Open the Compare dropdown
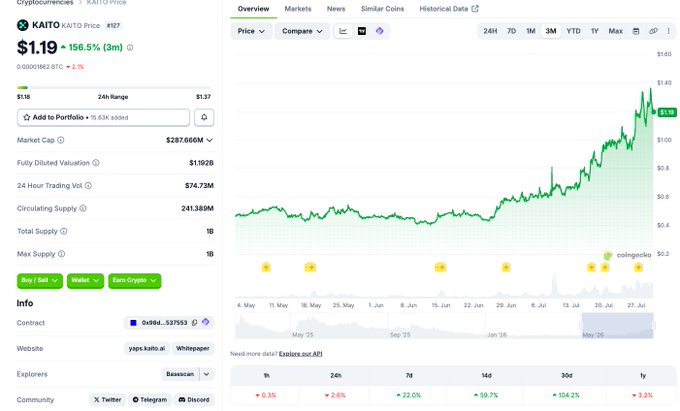The image size is (680, 411). [302, 31]
